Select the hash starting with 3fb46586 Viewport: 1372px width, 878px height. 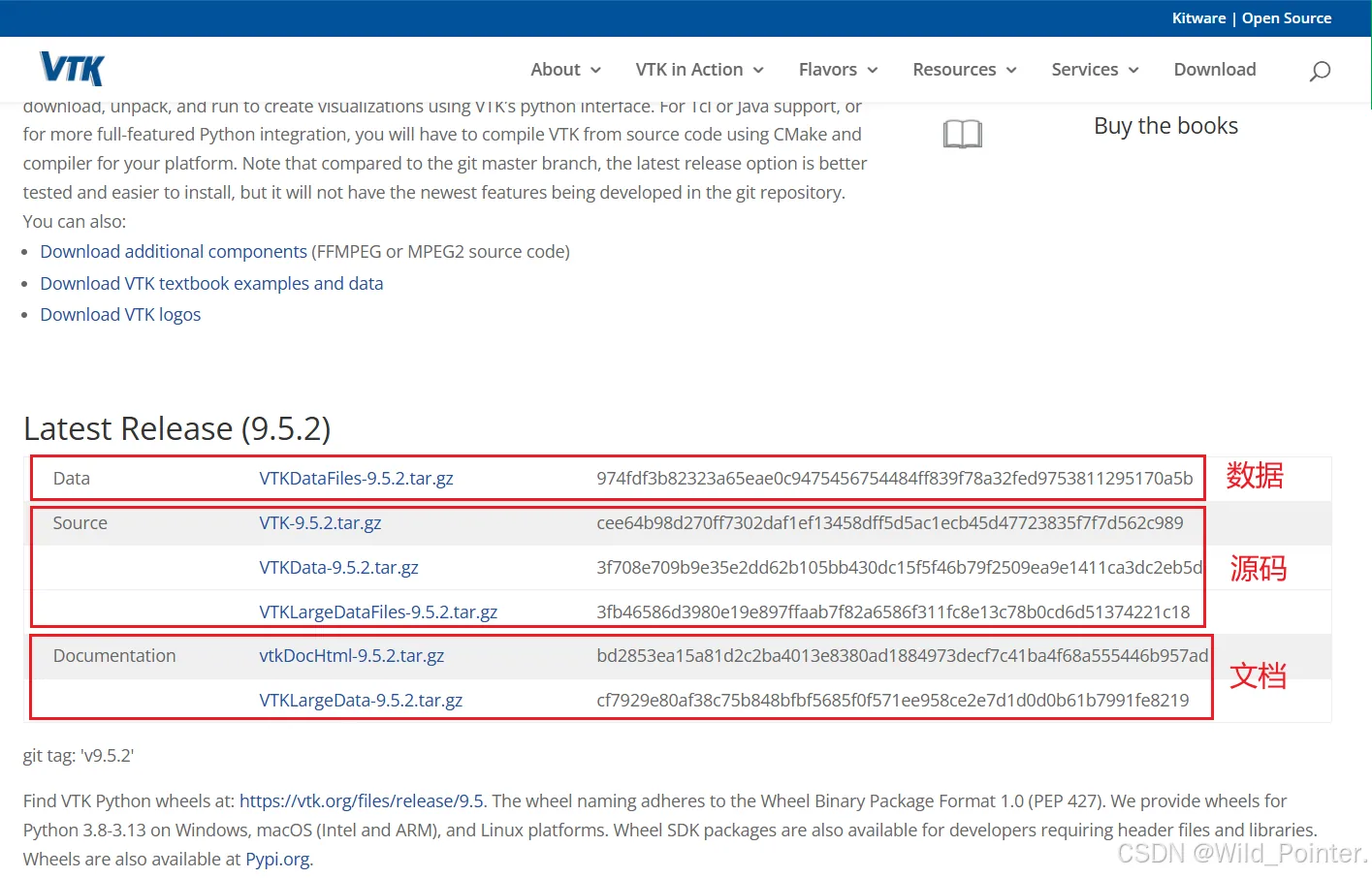point(893,612)
